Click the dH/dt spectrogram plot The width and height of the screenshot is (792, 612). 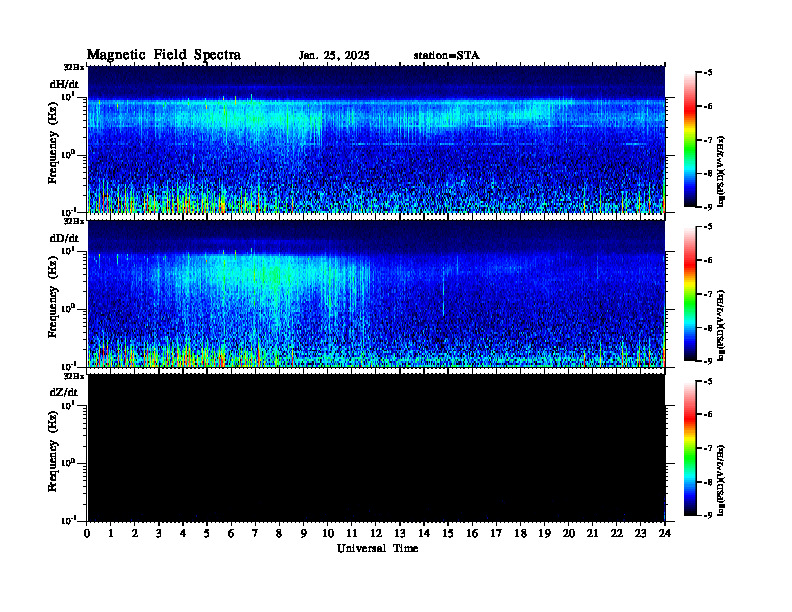tap(376, 139)
